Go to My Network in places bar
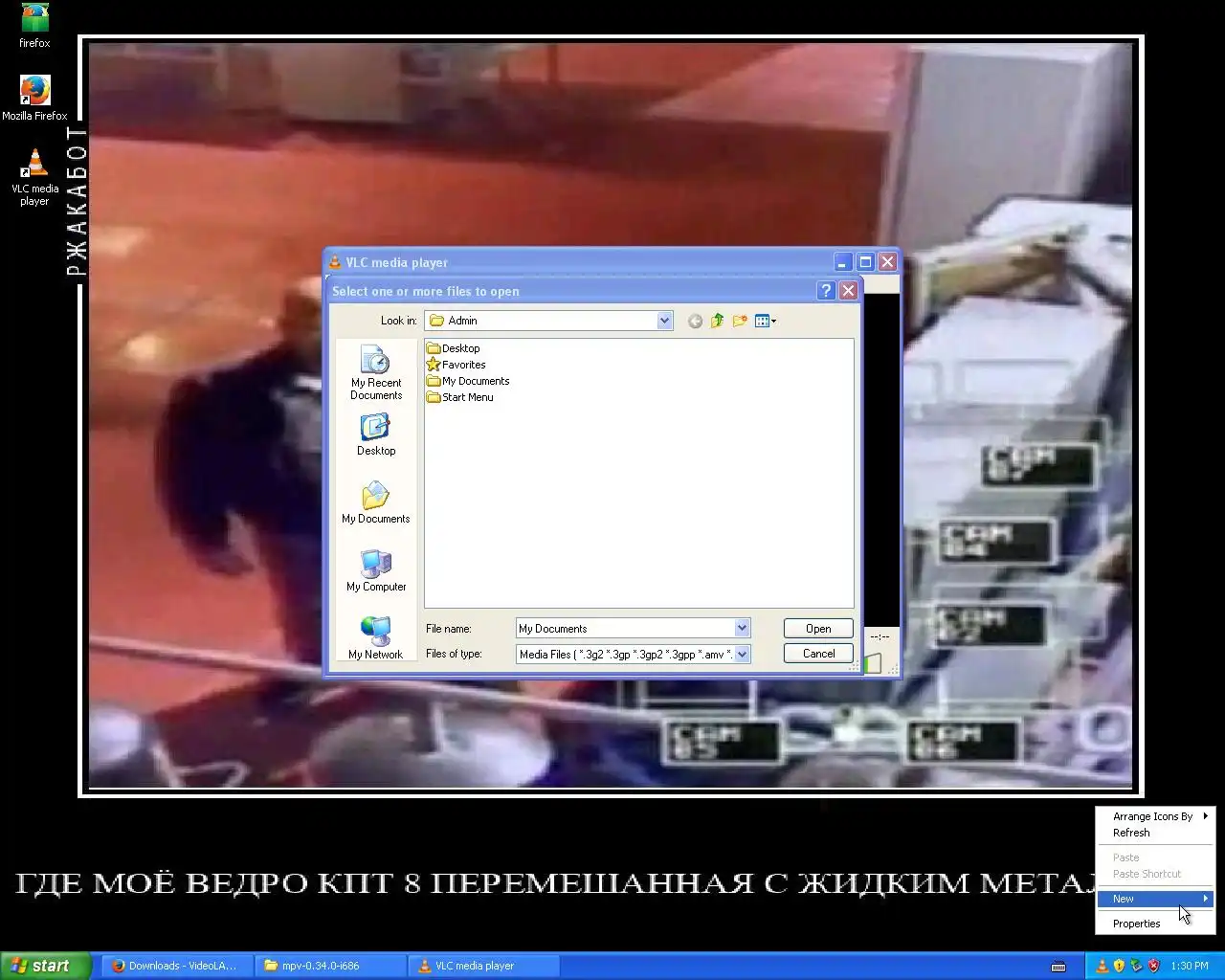 (376, 637)
